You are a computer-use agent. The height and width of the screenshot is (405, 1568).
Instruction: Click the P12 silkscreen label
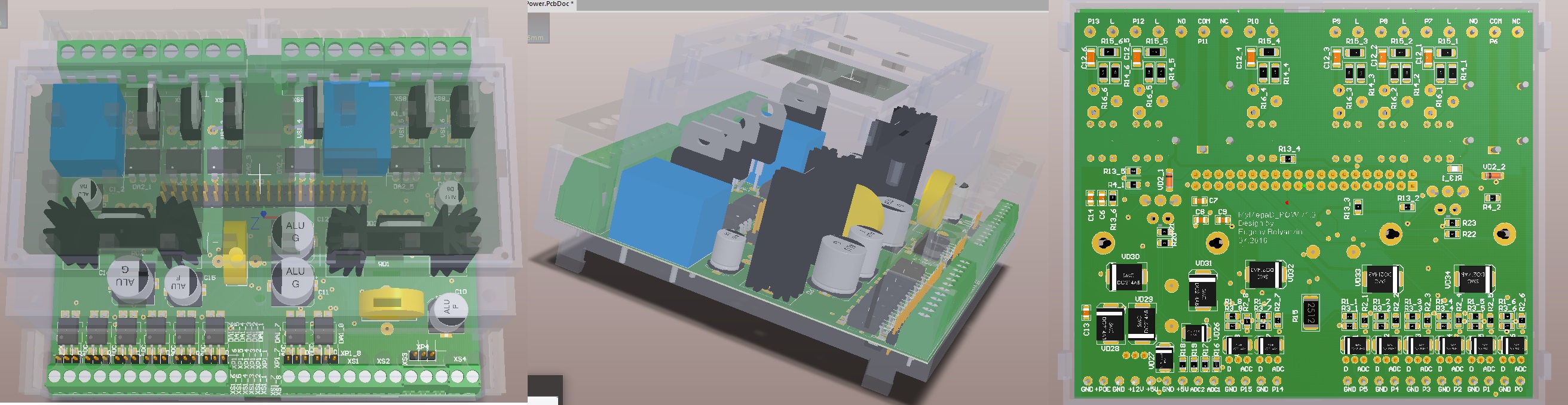tap(1138, 22)
